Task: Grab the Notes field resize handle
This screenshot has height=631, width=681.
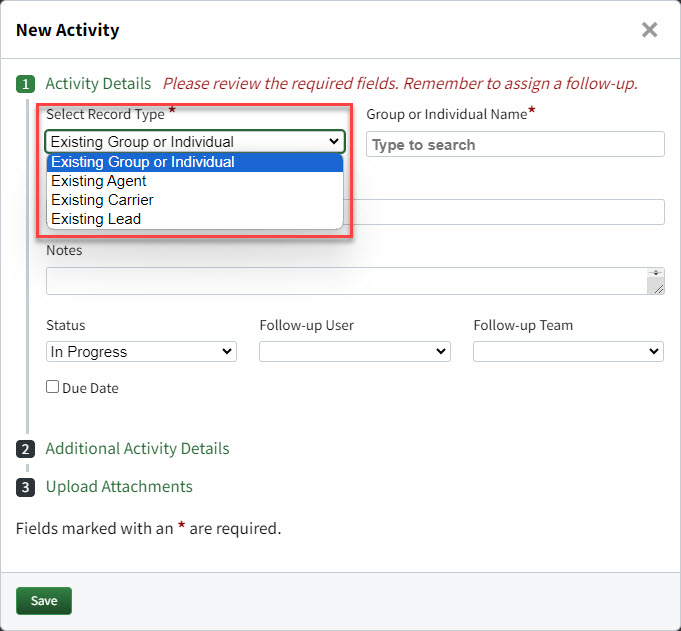Action: [x=659, y=289]
